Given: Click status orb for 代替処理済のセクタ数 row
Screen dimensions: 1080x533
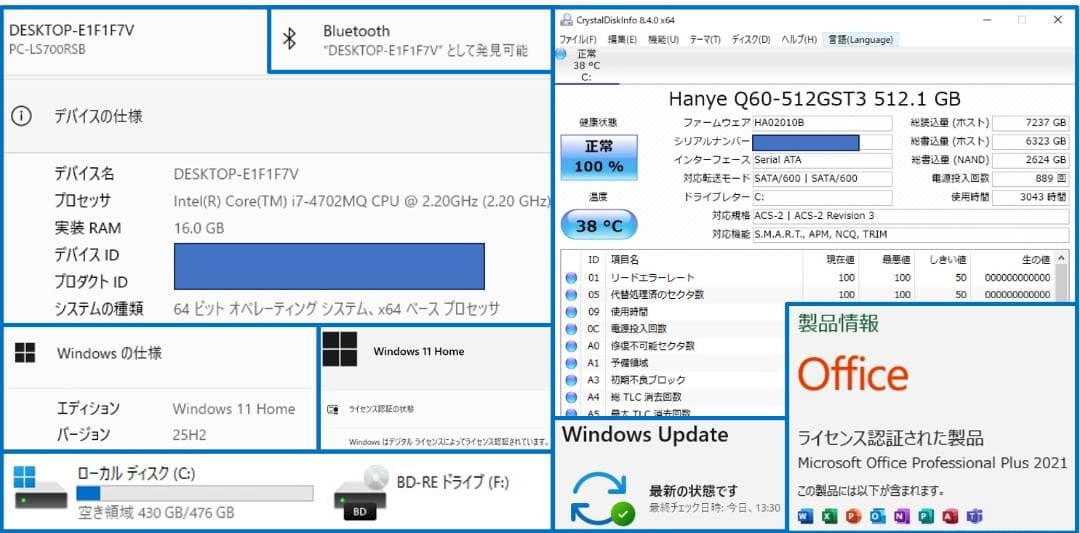Looking at the screenshot, I should pyautogui.click(x=571, y=295).
